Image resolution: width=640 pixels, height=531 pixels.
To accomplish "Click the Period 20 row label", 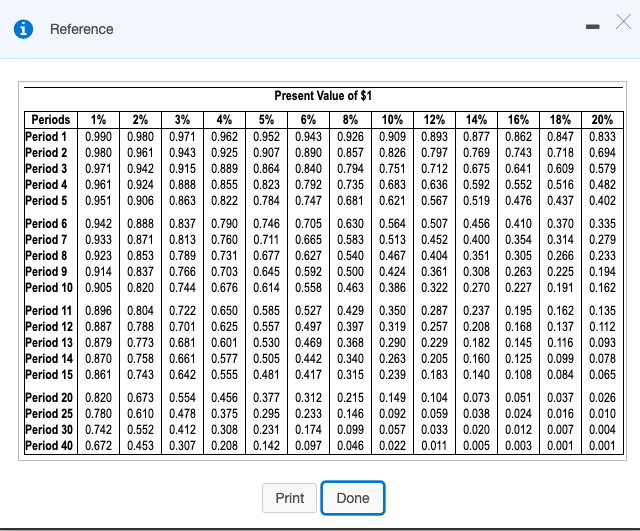I will (49, 397).
